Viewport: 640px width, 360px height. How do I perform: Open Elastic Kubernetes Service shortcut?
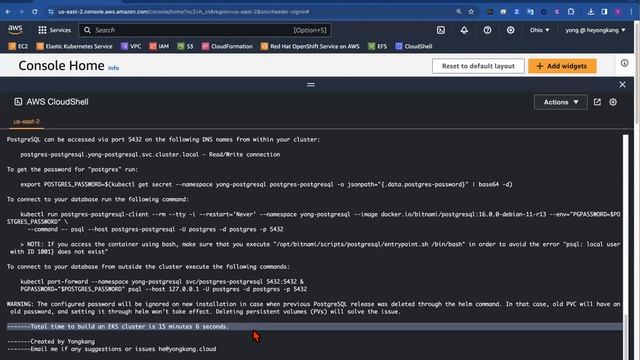coord(74,46)
